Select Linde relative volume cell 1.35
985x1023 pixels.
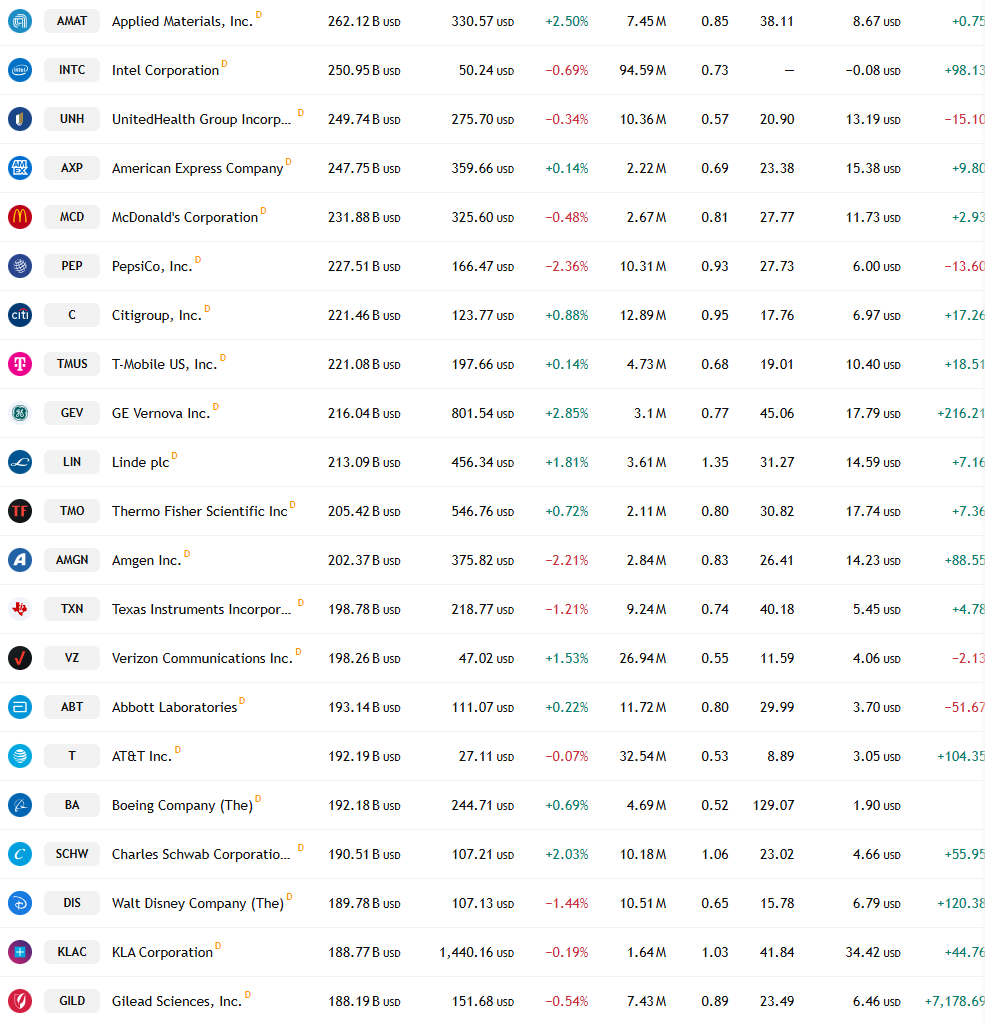tap(715, 463)
